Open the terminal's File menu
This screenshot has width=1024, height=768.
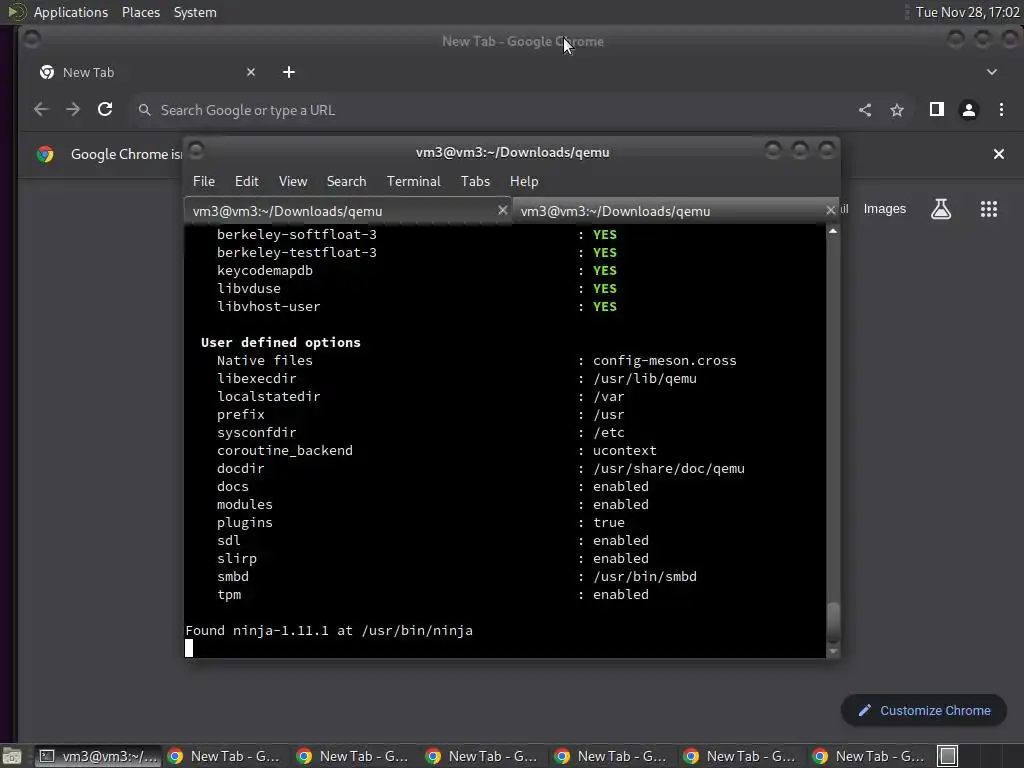[204, 182]
